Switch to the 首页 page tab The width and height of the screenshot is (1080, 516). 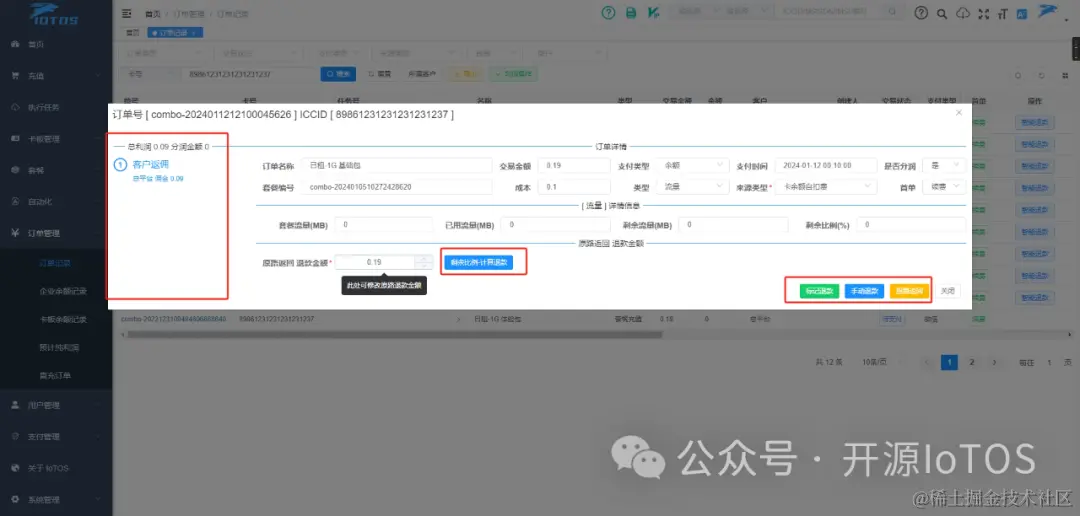132,32
